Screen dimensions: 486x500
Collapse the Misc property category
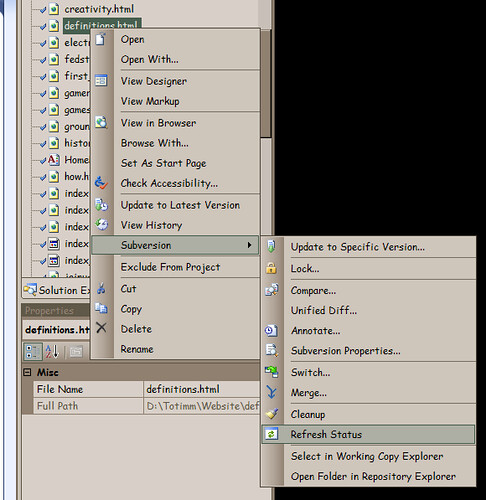[27, 372]
